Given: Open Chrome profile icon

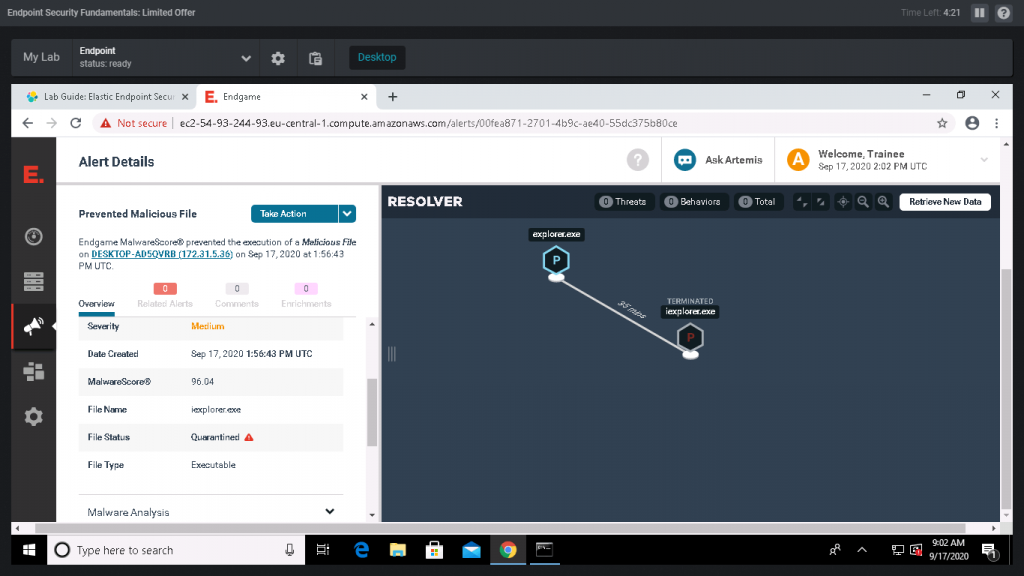Looking at the screenshot, I should tap(972, 123).
